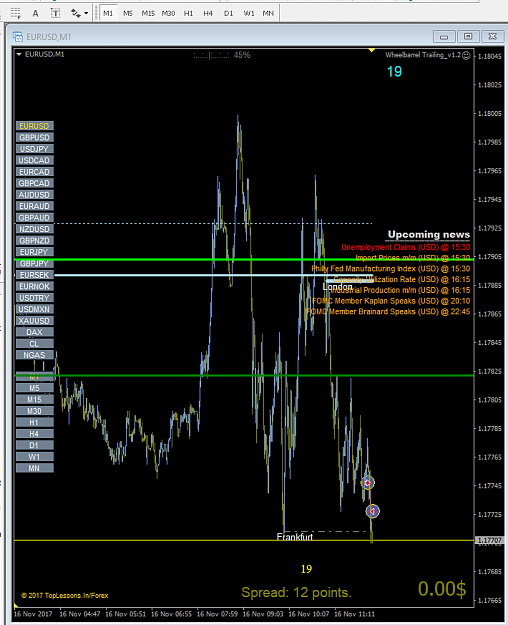Switch toolbar timeframe to D1
The width and height of the screenshot is (508, 625).
(x=228, y=13)
